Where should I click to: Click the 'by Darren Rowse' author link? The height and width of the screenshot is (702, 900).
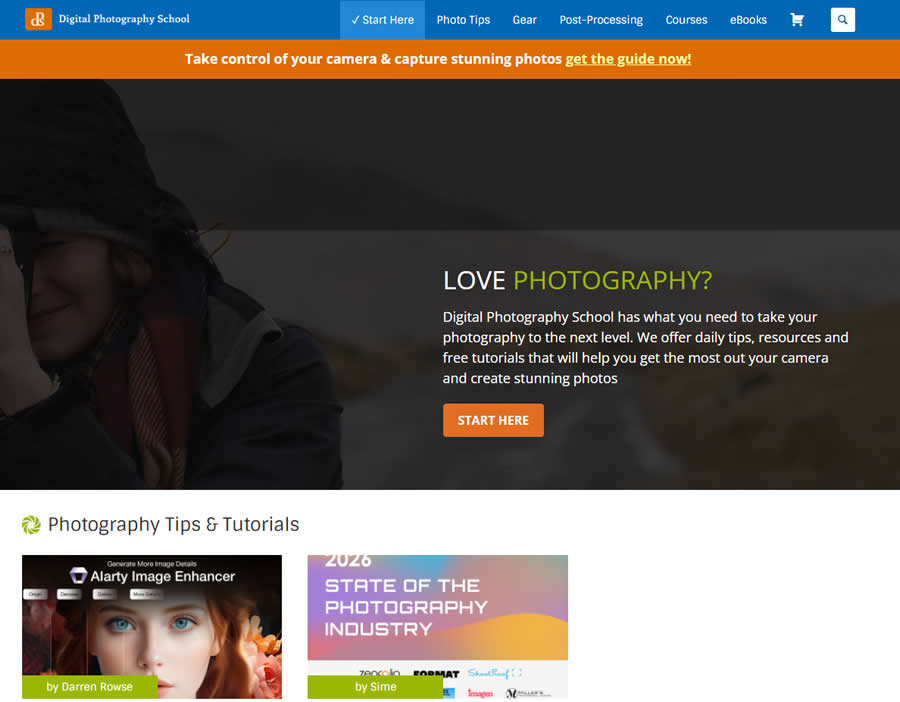coord(90,687)
